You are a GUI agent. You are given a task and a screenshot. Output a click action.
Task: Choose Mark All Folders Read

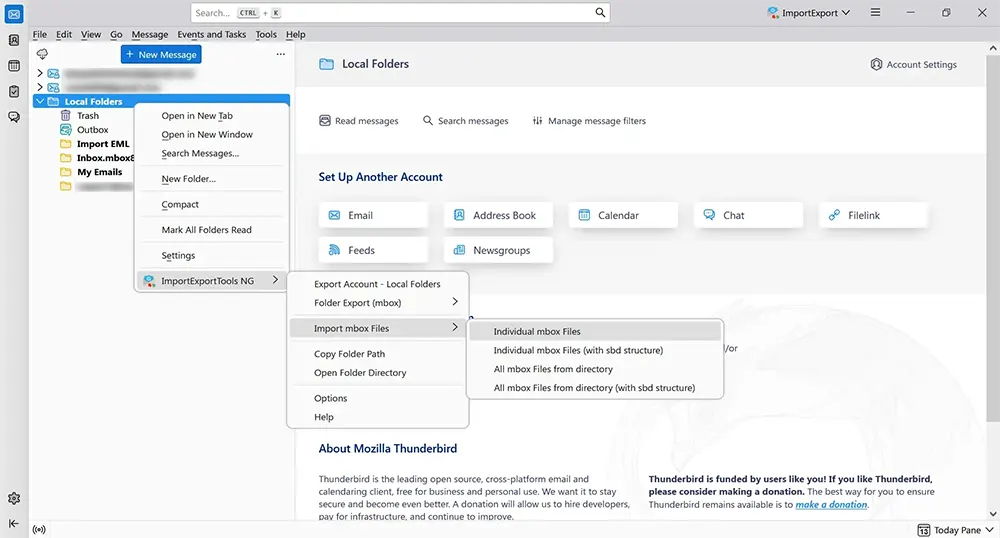click(x=212, y=230)
